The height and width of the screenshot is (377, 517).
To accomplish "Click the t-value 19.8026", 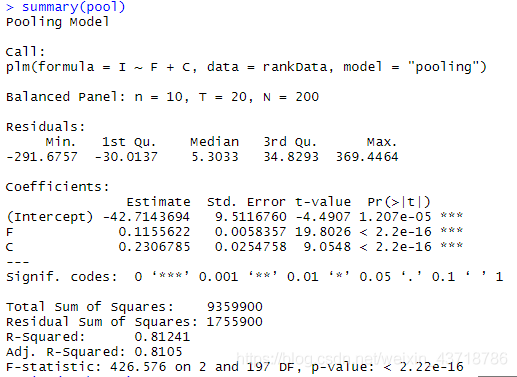I will pyautogui.click(x=323, y=232).
